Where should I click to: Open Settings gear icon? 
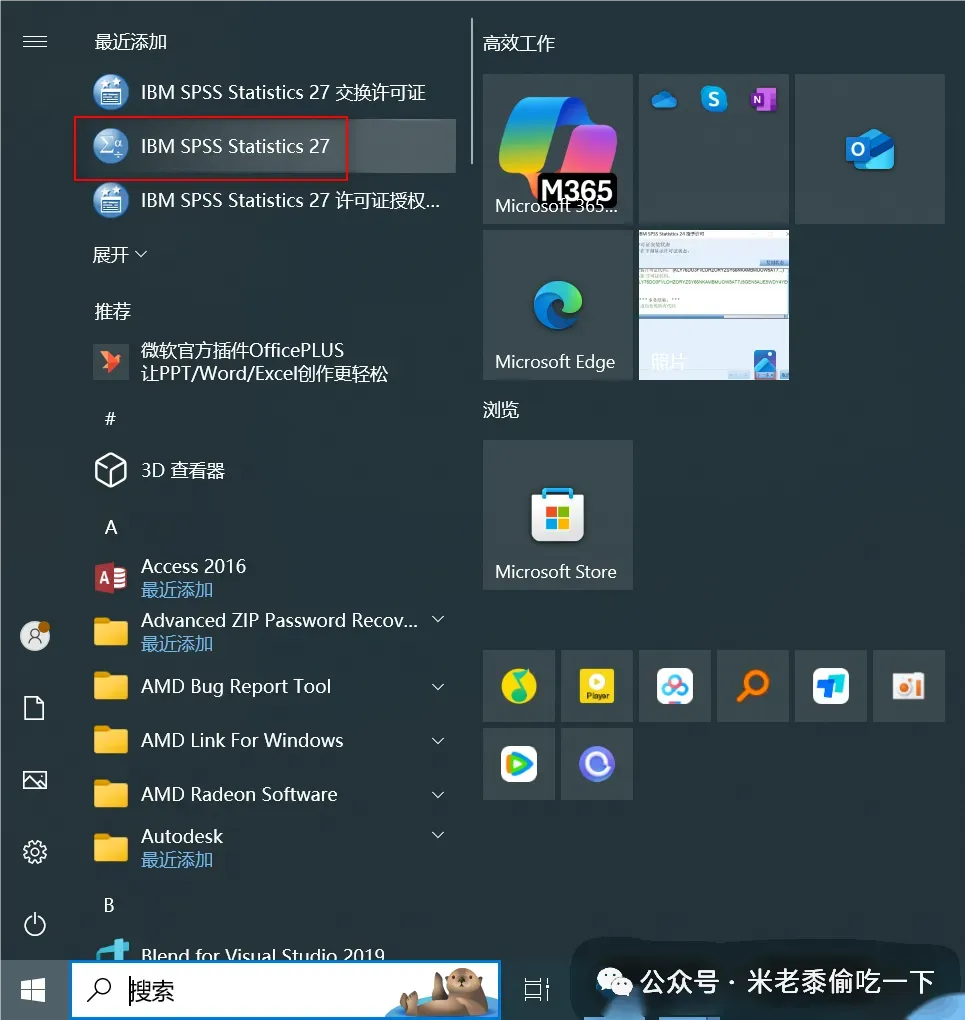tap(34, 852)
